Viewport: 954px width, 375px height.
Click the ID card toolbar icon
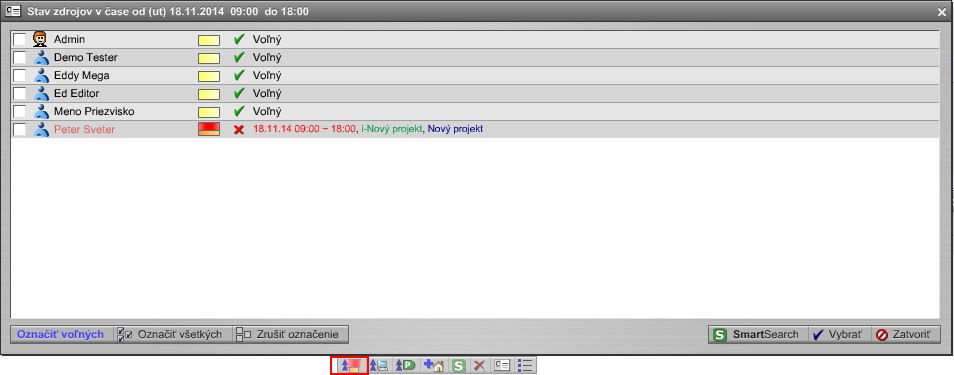tap(502, 365)
